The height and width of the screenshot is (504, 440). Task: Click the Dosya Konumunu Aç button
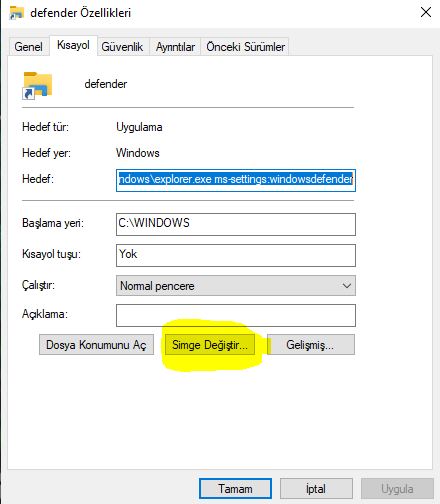click(x=96, y=345)
